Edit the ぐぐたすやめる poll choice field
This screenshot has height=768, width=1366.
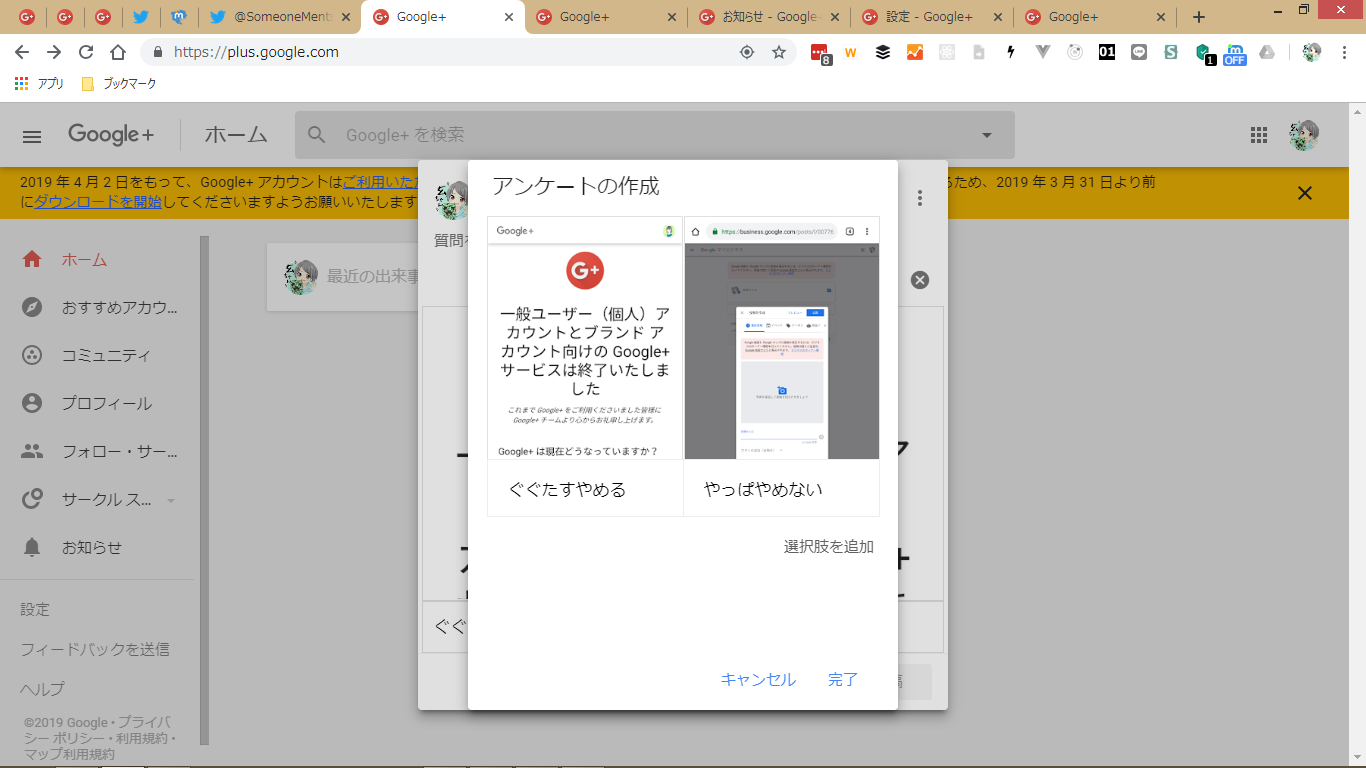[x=584, y=489]
